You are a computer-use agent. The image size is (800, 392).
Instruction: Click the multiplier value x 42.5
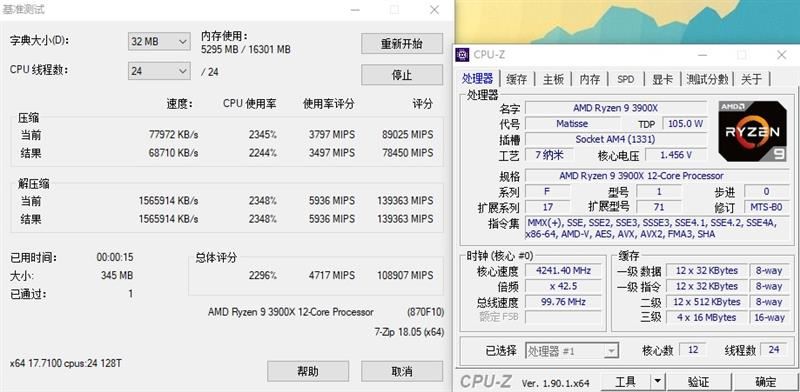(563, 286)
